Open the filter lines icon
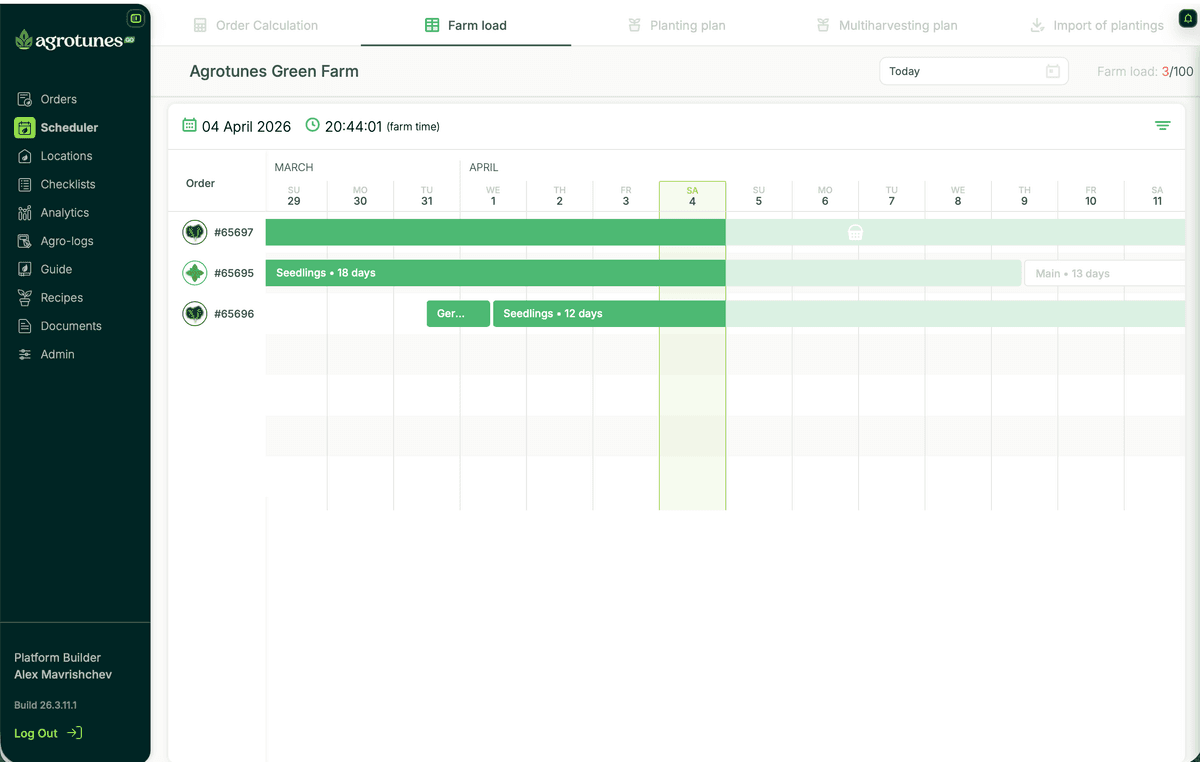Viewport: 1200px width, 762px height. tap(1162, 126)
